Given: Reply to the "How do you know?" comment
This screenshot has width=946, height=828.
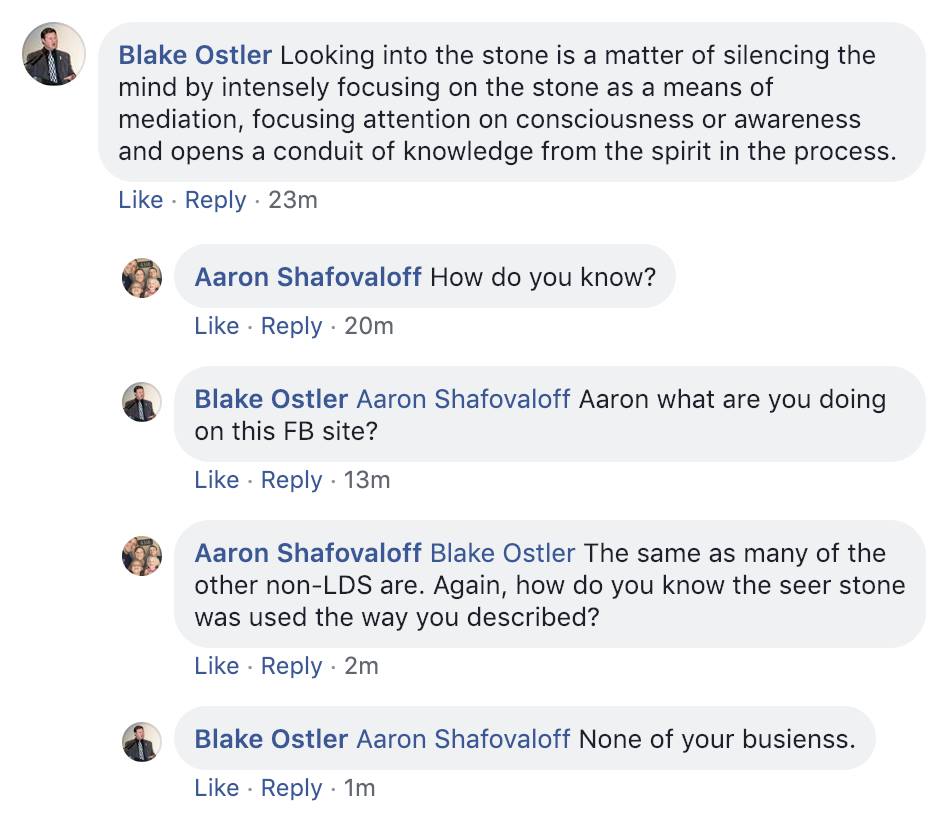Looking at the screenshot, I should [291, 326].
